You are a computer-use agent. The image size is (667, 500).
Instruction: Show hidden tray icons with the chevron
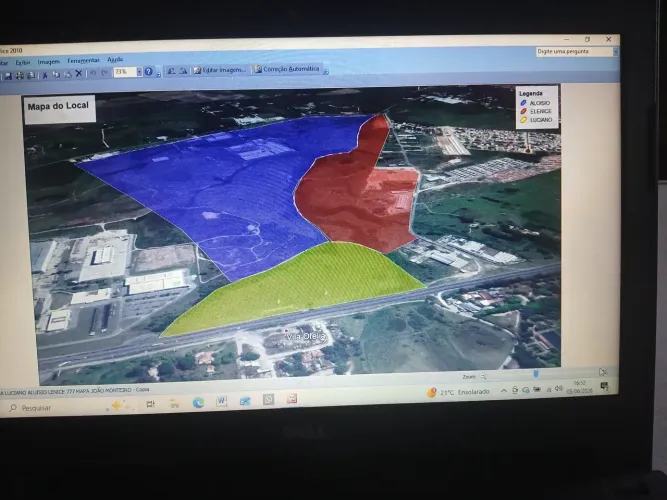pyautogui.click(x=504, y=391)
